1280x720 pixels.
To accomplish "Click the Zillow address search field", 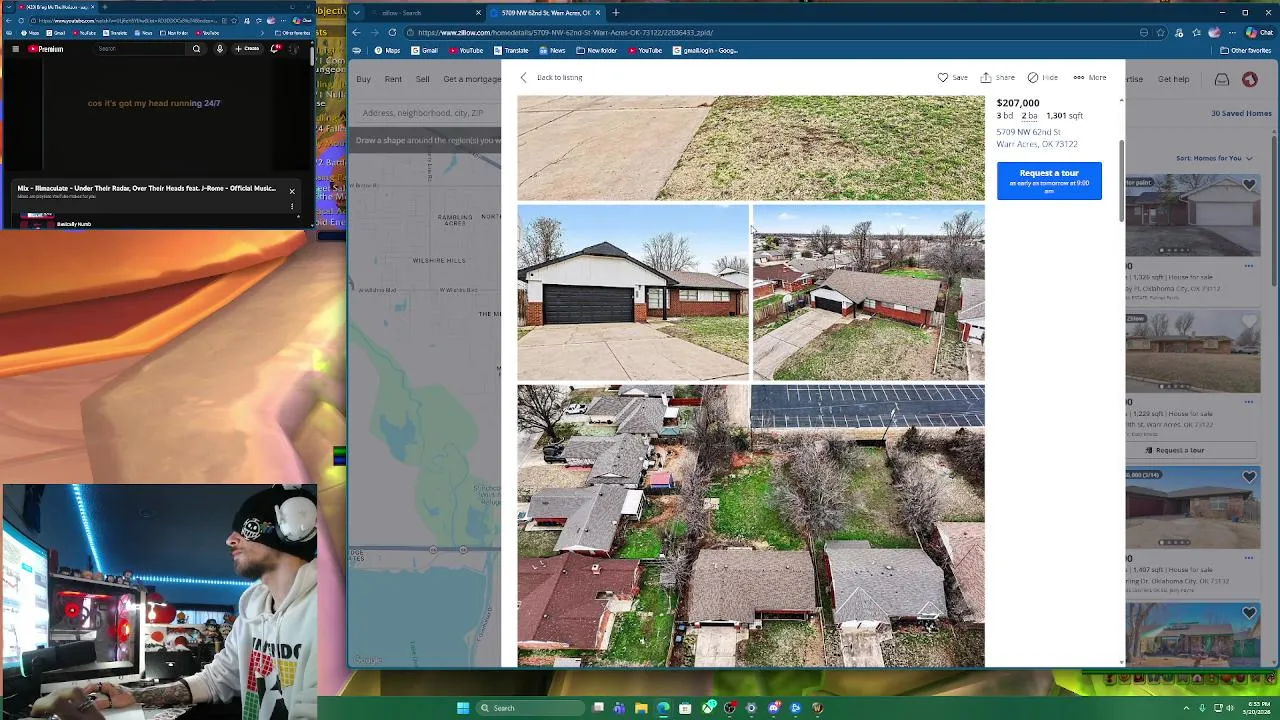I will point(426,113).
